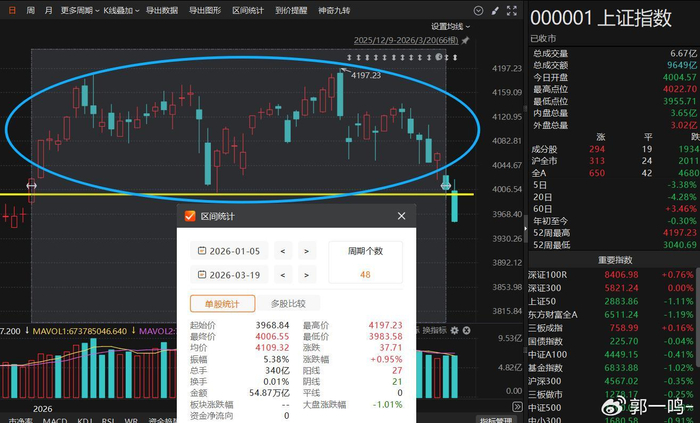700x423 pixels.
Task: Enable the 神奇九转 indicator
Action: [x=334, y=10]
